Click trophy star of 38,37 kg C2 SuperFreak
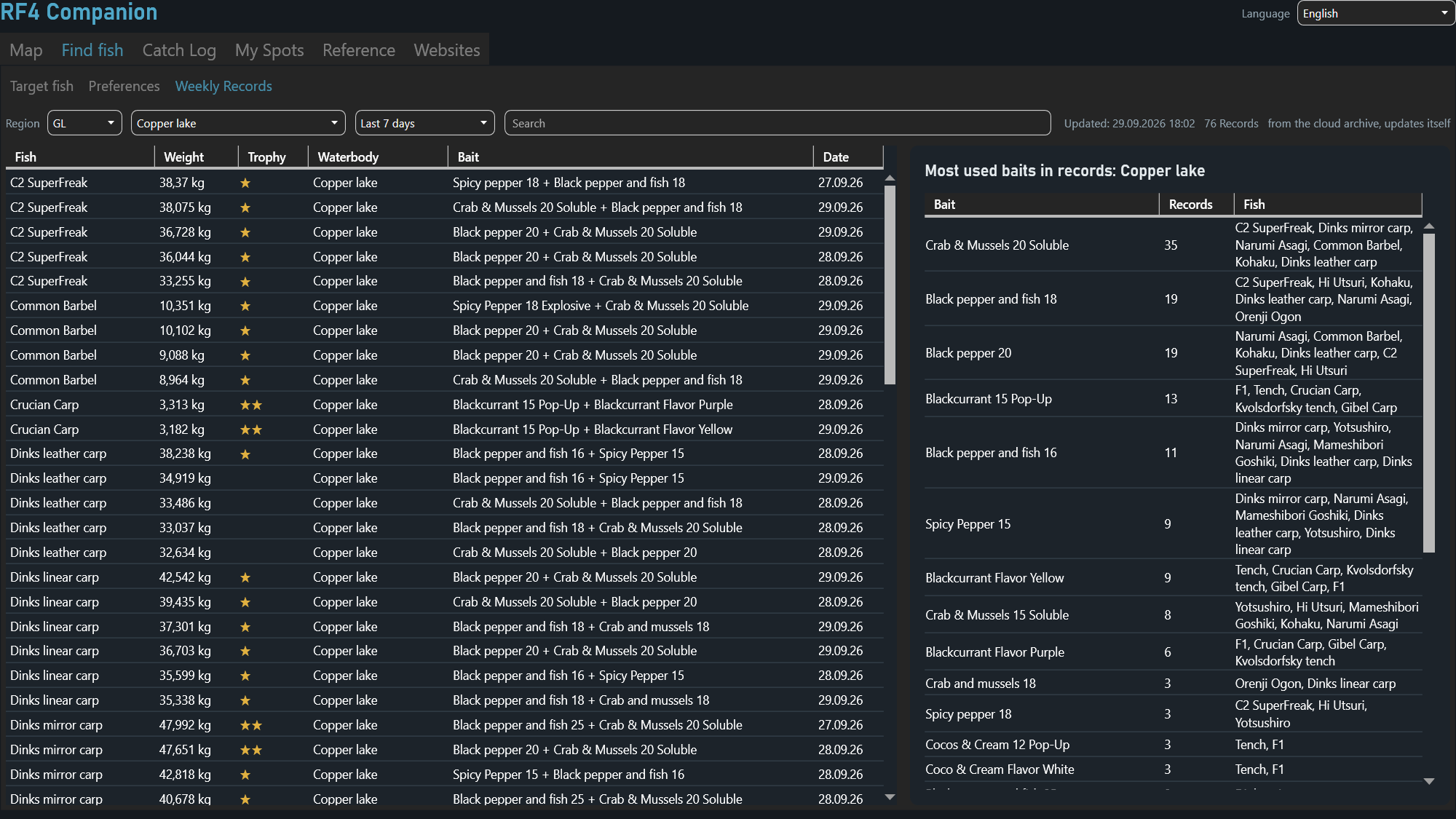 (245, 183)
